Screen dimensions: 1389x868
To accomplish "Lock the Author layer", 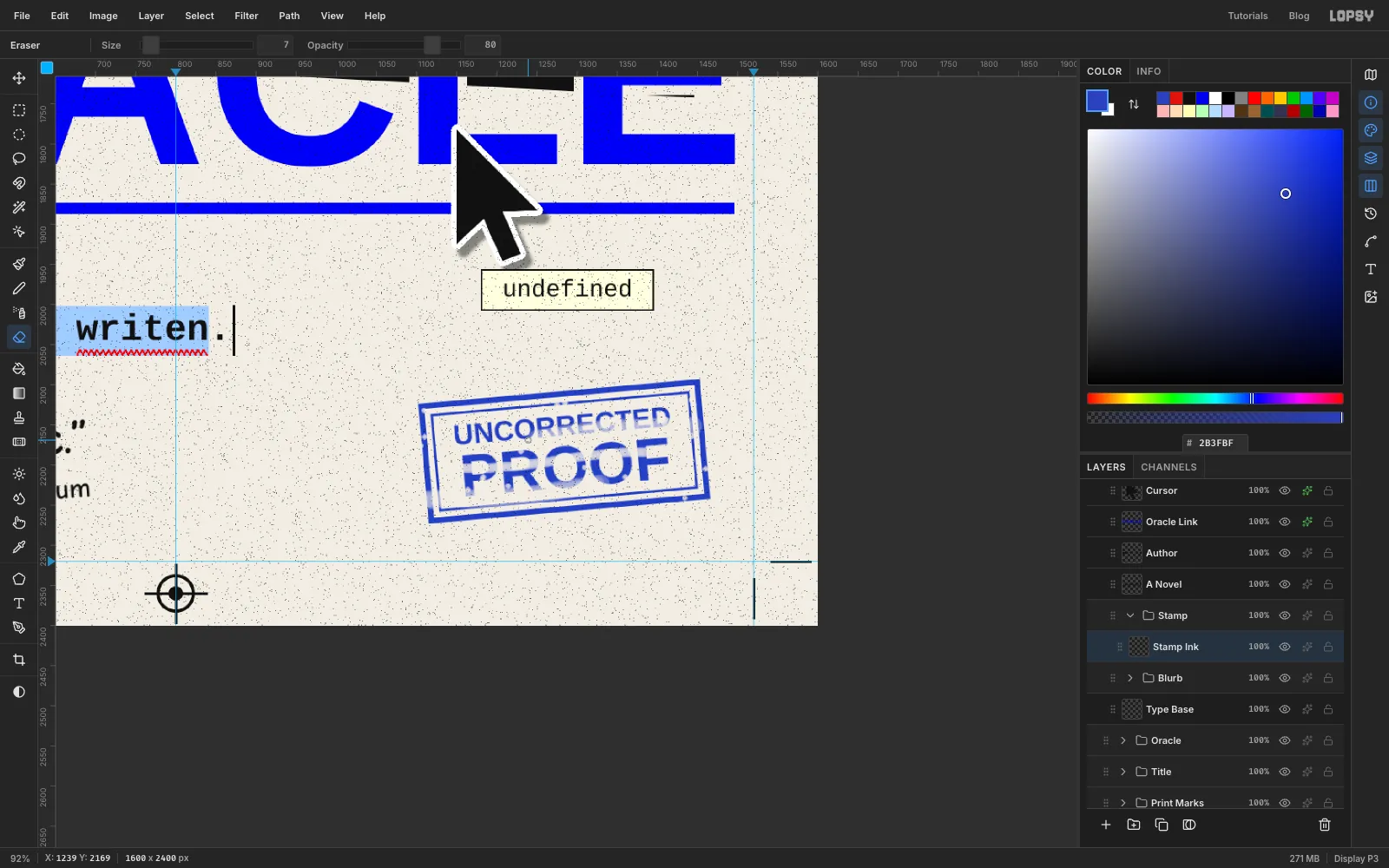I will 1328,553.
